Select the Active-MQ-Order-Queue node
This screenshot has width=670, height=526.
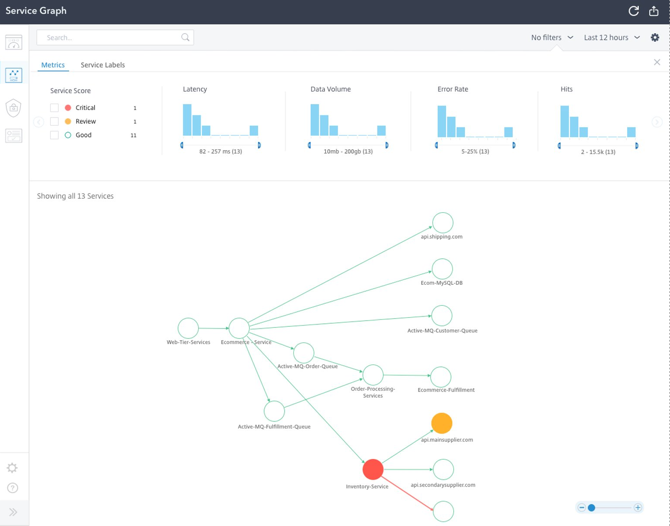point(304,353)
